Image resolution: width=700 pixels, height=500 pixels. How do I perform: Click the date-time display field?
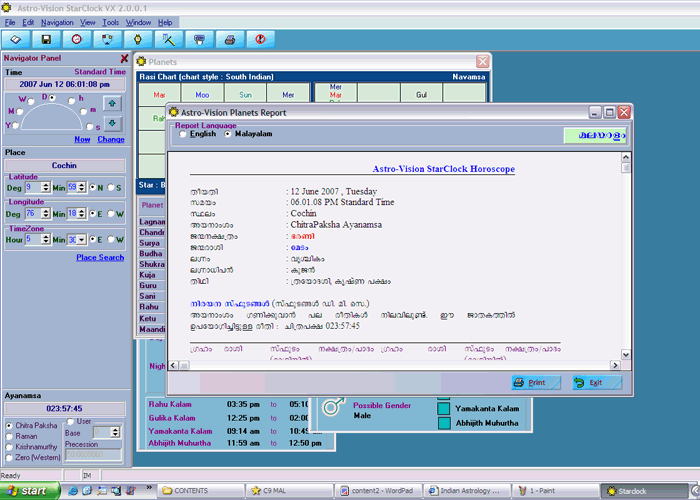click(65, 84)
